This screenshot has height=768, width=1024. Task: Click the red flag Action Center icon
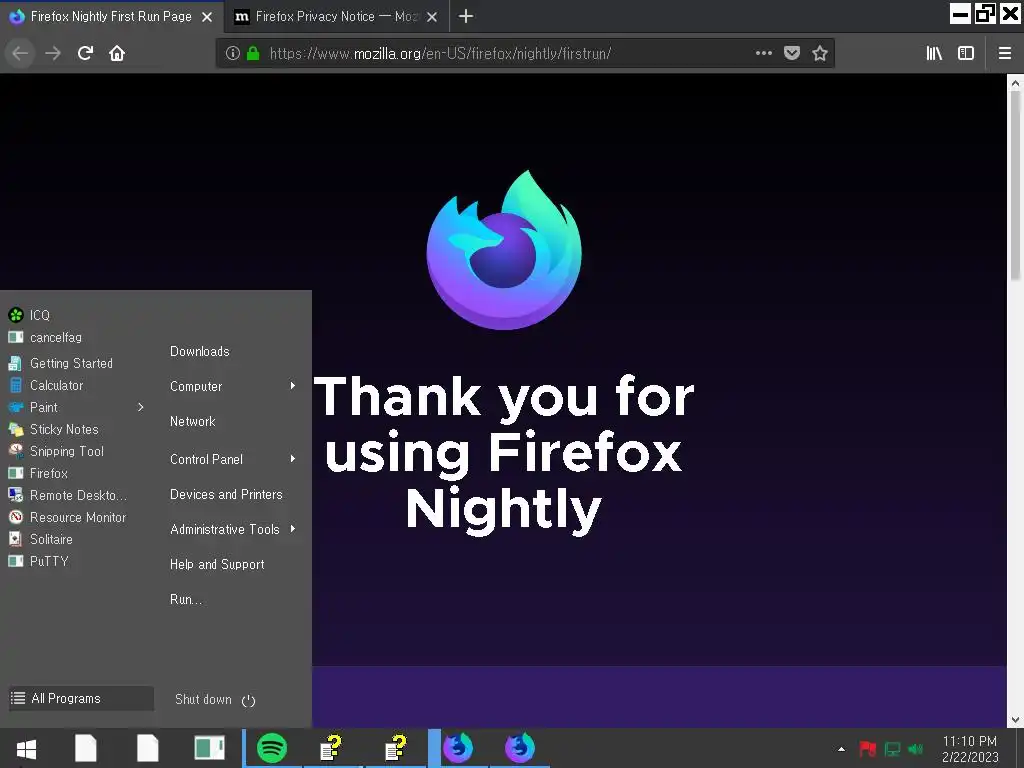(867, 749)
